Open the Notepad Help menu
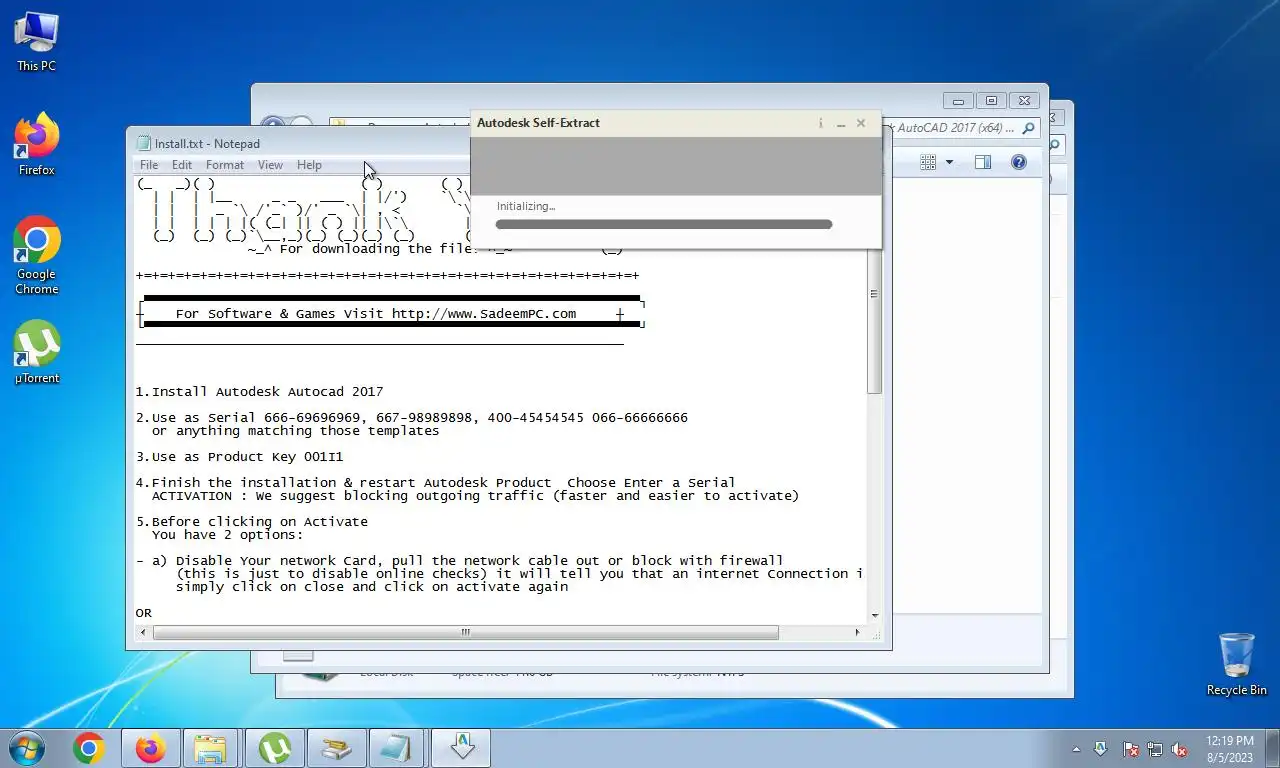This screenshot has width=1280, height=768. [x=309, y=165]
